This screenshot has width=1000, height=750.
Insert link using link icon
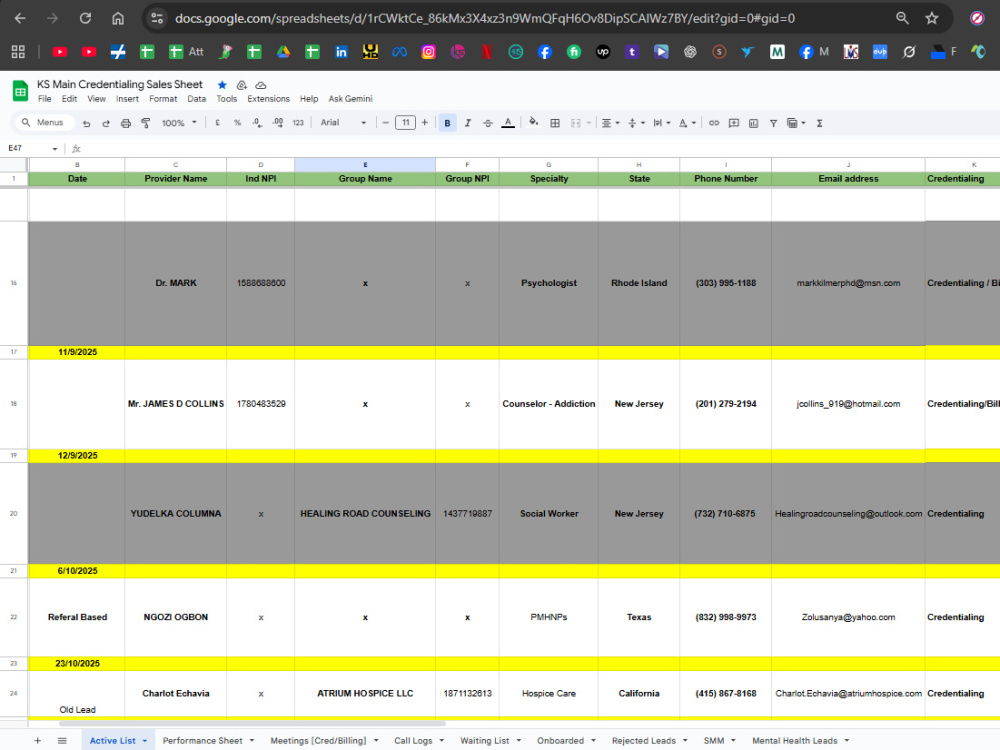(714, 123)
